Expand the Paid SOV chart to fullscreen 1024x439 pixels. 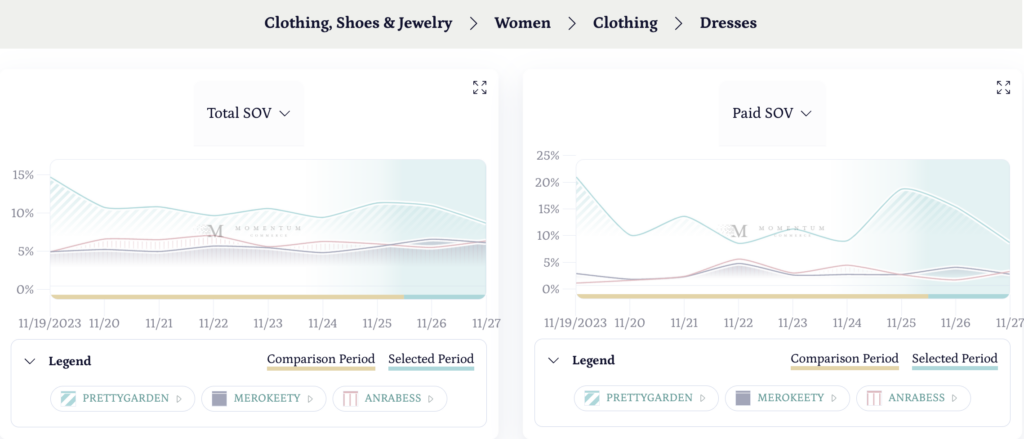coord(1003,88)
